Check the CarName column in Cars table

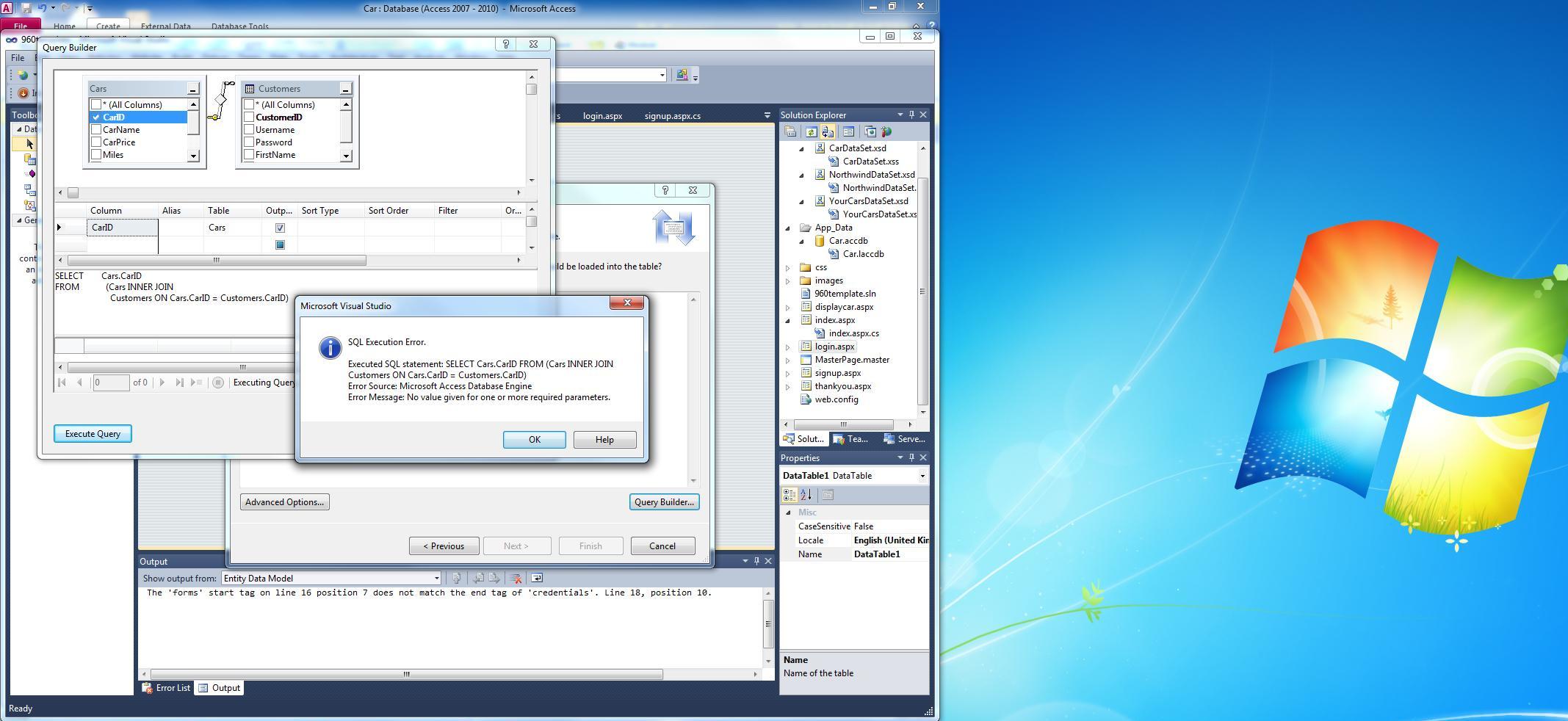pyautogui.click(x=96, y=130)
